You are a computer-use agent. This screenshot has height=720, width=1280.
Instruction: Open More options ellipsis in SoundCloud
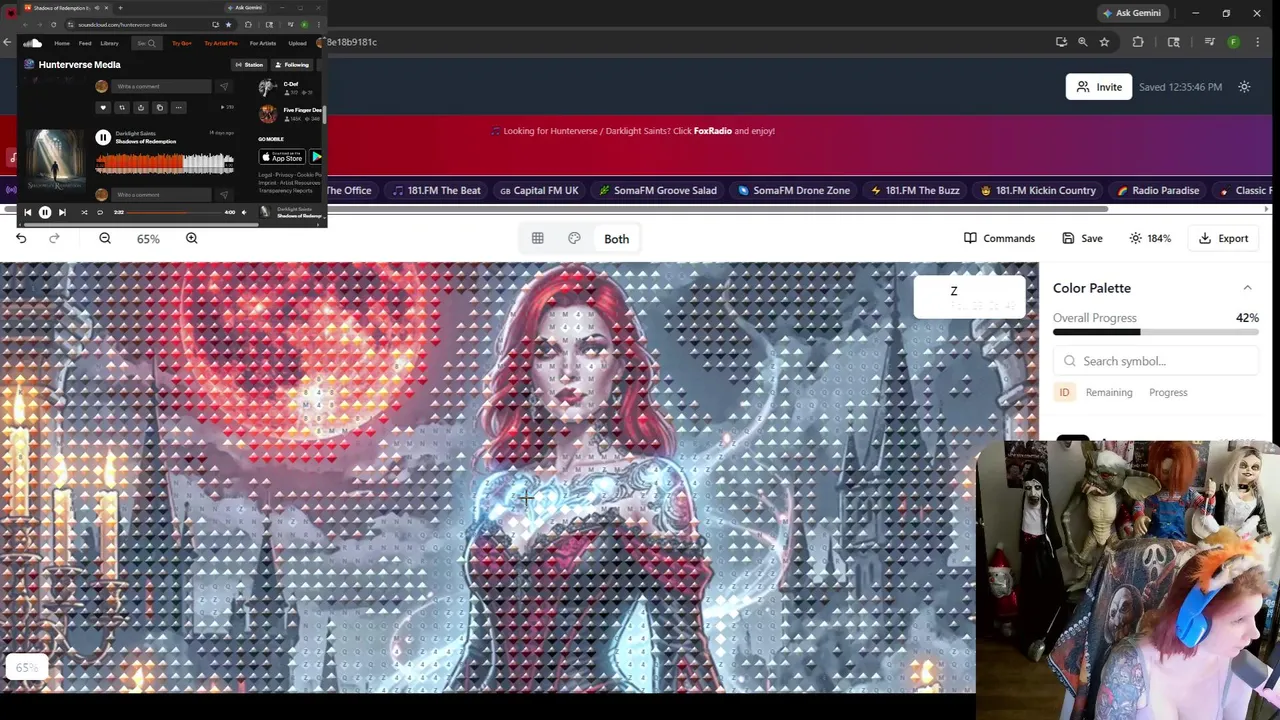179,108
